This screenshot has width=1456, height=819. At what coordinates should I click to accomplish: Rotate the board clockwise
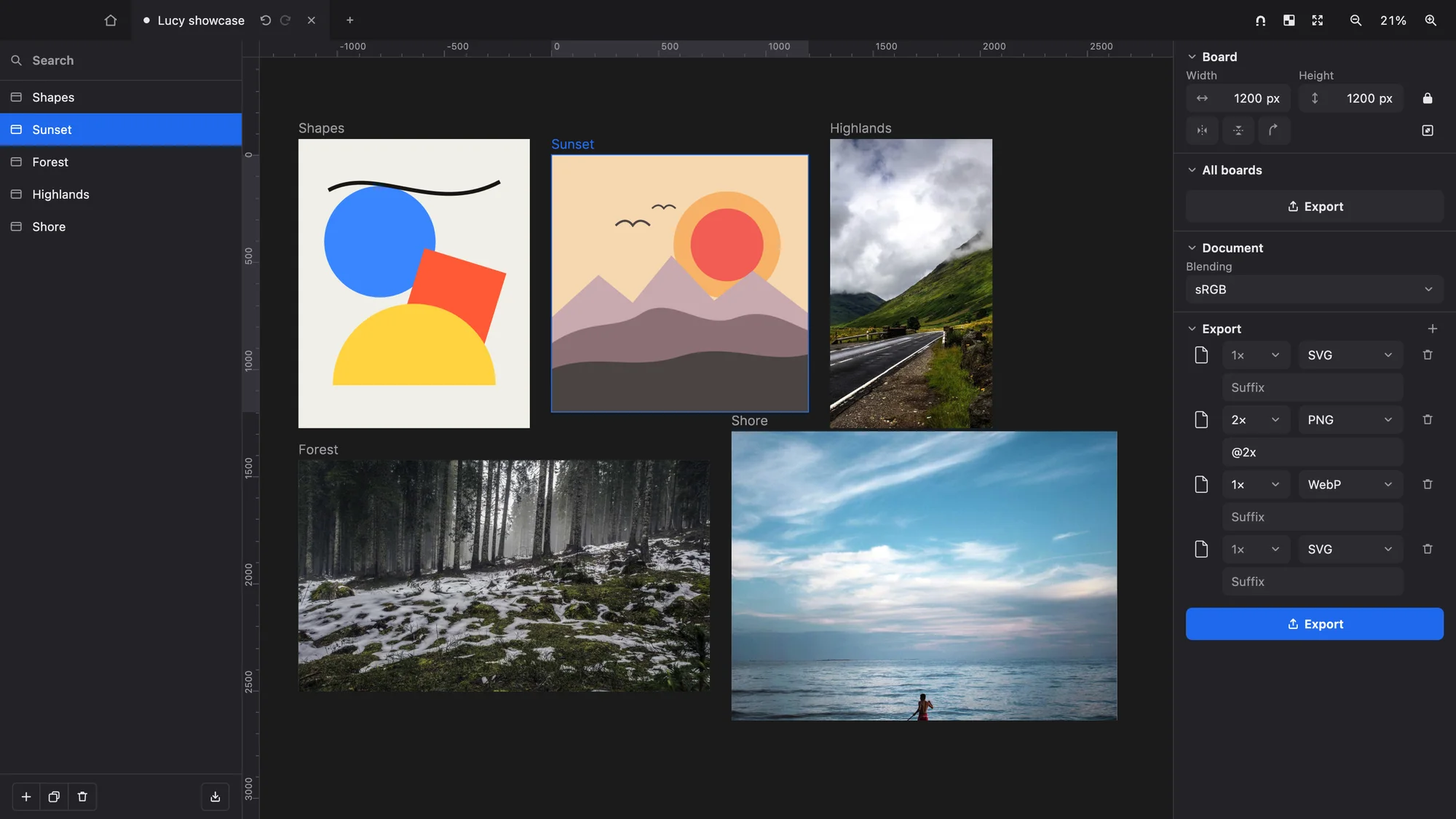pos(1274,130)
